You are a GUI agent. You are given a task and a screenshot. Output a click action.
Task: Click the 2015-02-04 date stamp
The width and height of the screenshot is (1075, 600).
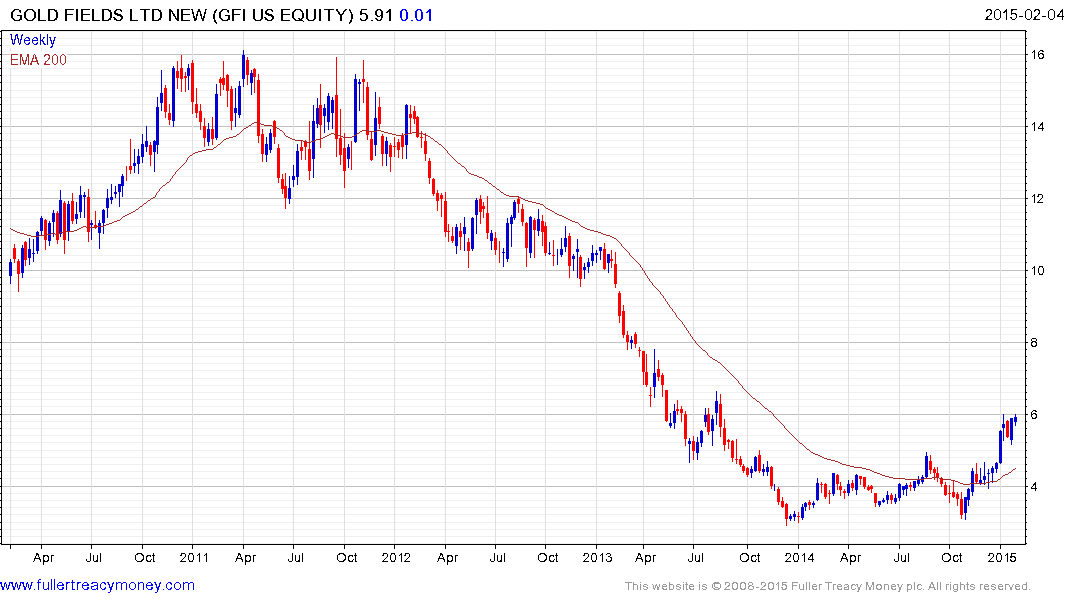1024,15
